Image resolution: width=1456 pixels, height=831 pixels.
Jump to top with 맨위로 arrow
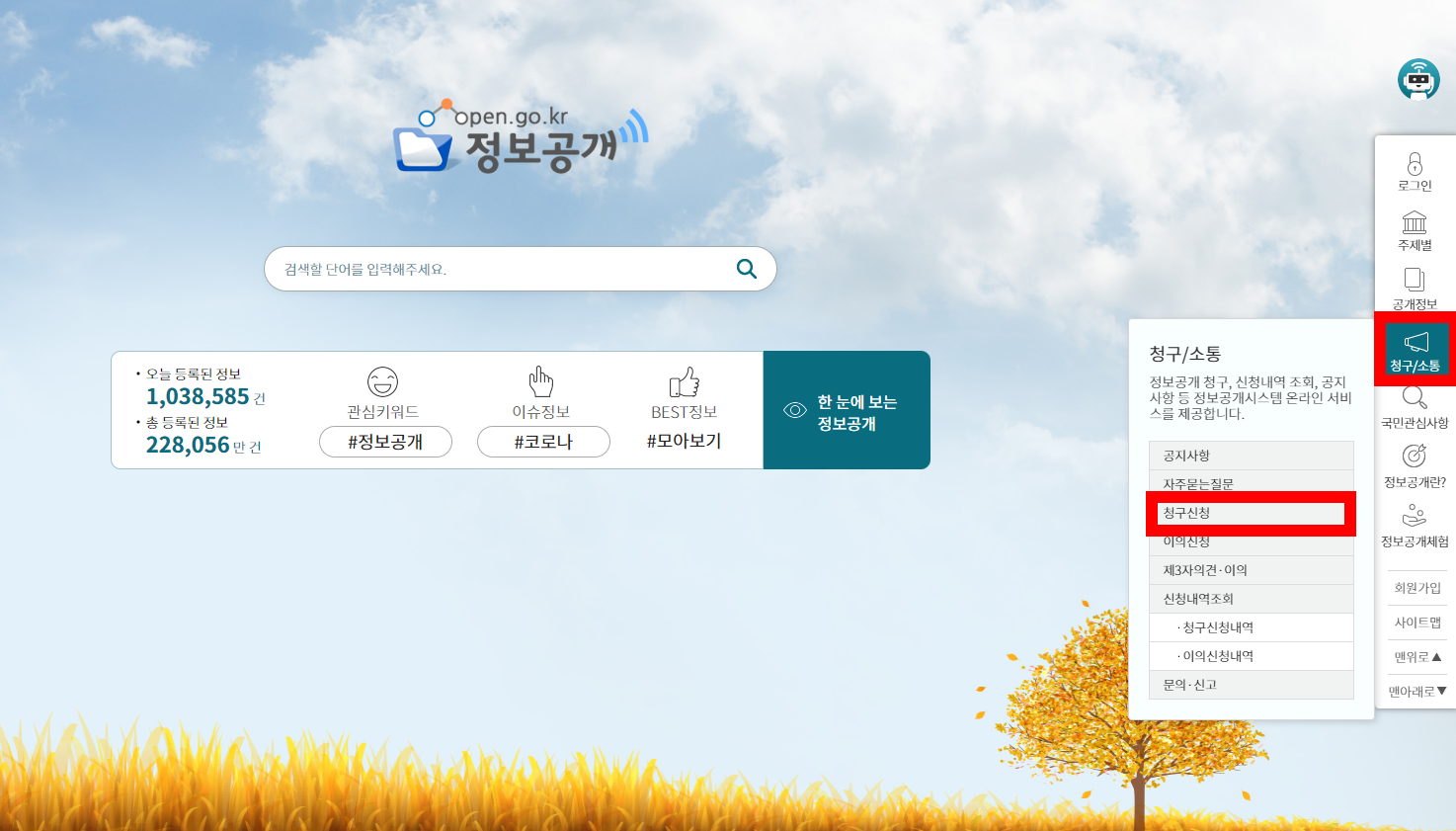pos(1417,657)
